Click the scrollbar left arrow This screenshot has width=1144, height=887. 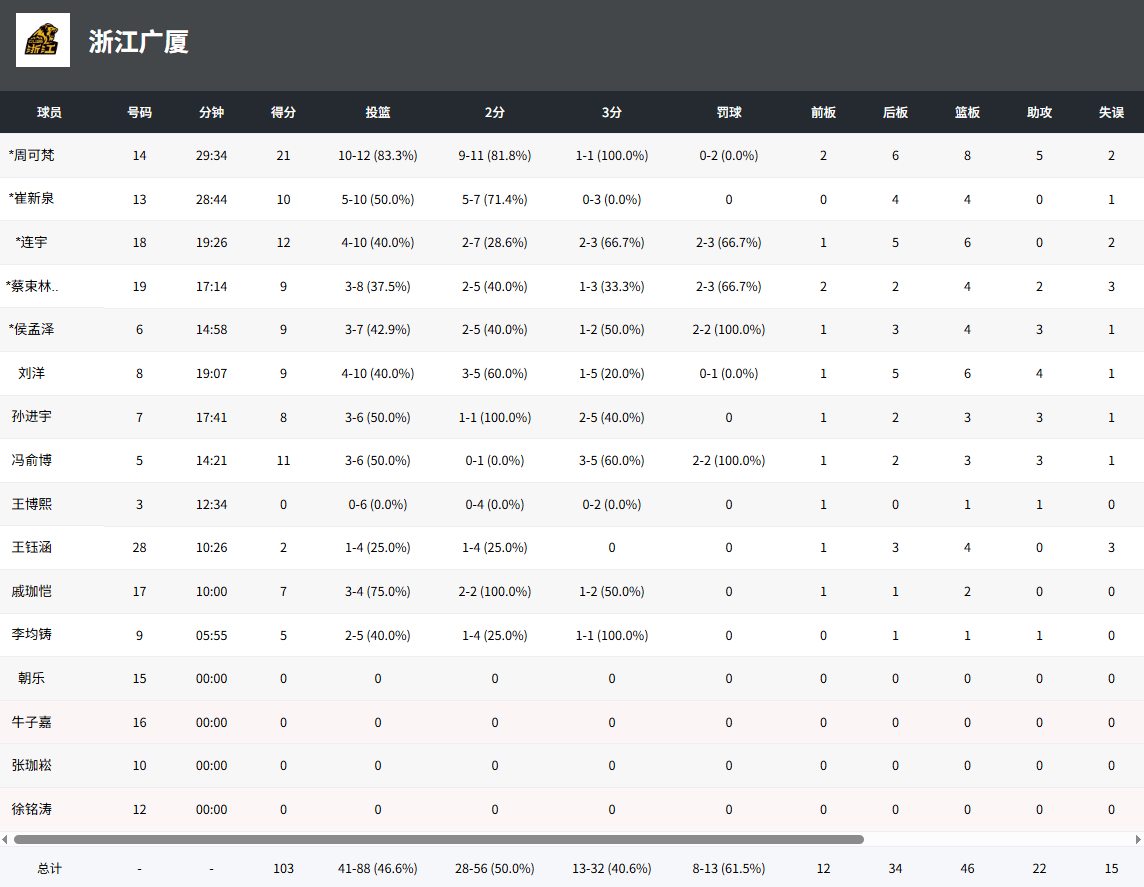5,839
